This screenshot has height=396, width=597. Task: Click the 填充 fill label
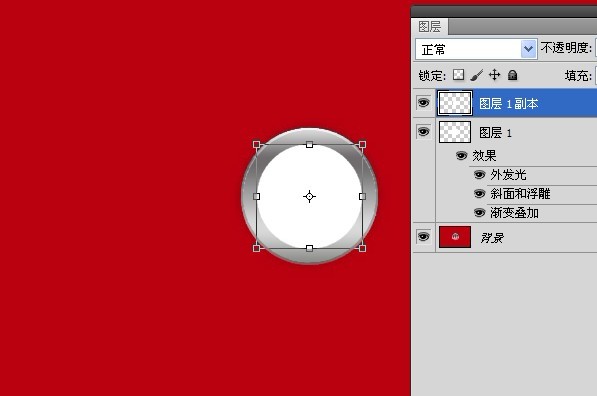578,75
